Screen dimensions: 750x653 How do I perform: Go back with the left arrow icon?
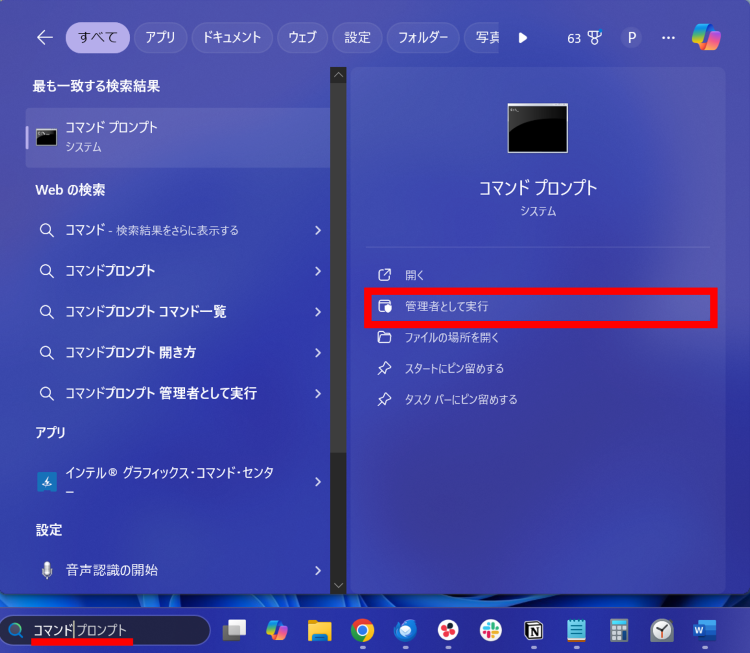point(44,37)
